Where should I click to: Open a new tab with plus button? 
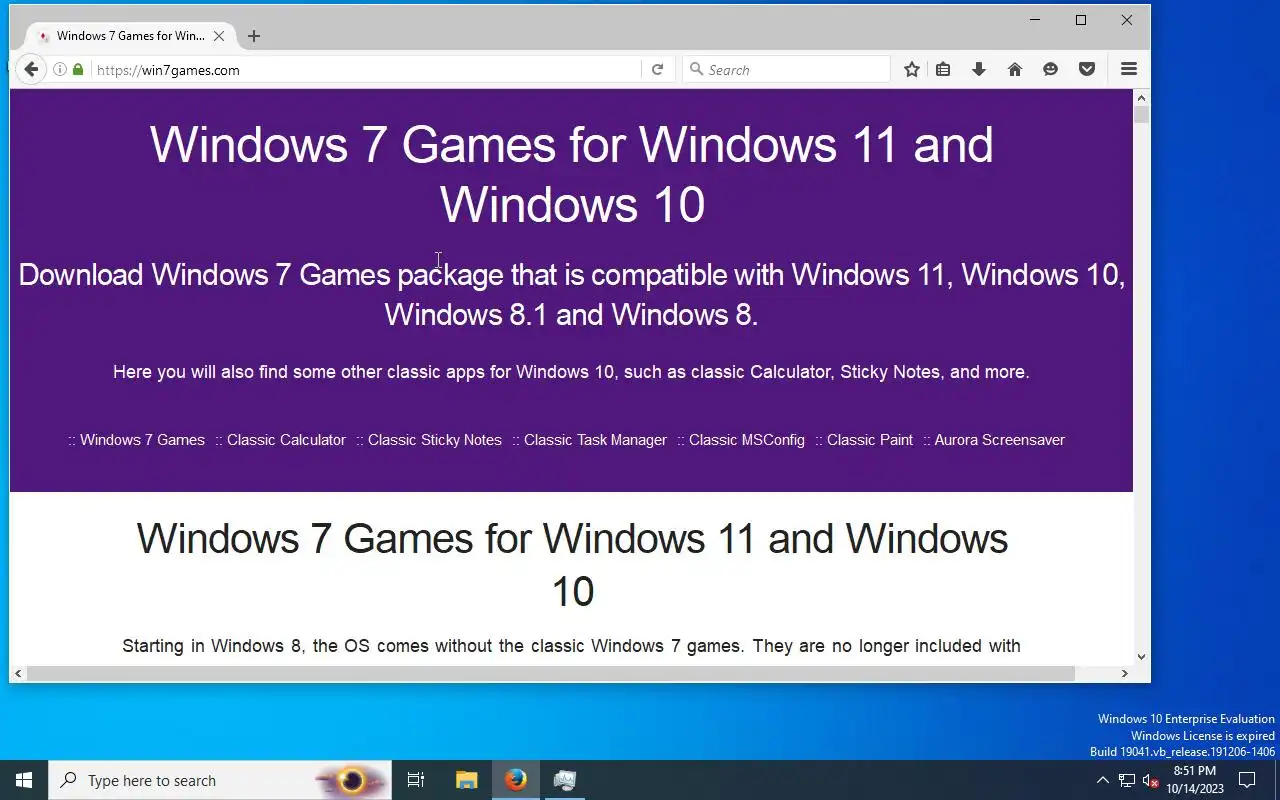254,36
